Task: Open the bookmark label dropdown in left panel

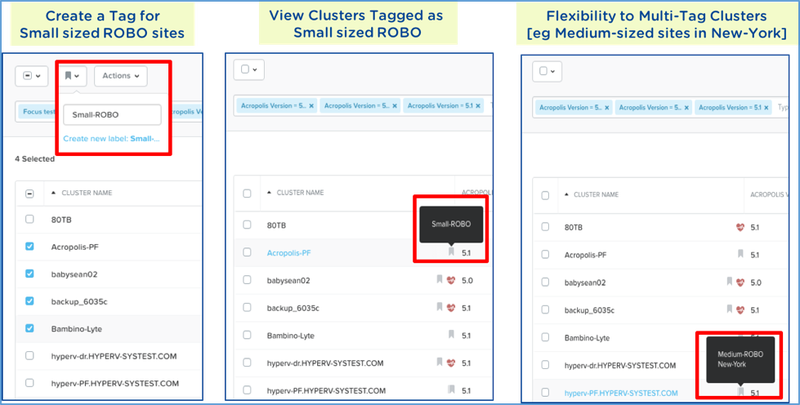Action: click(72, 76)
